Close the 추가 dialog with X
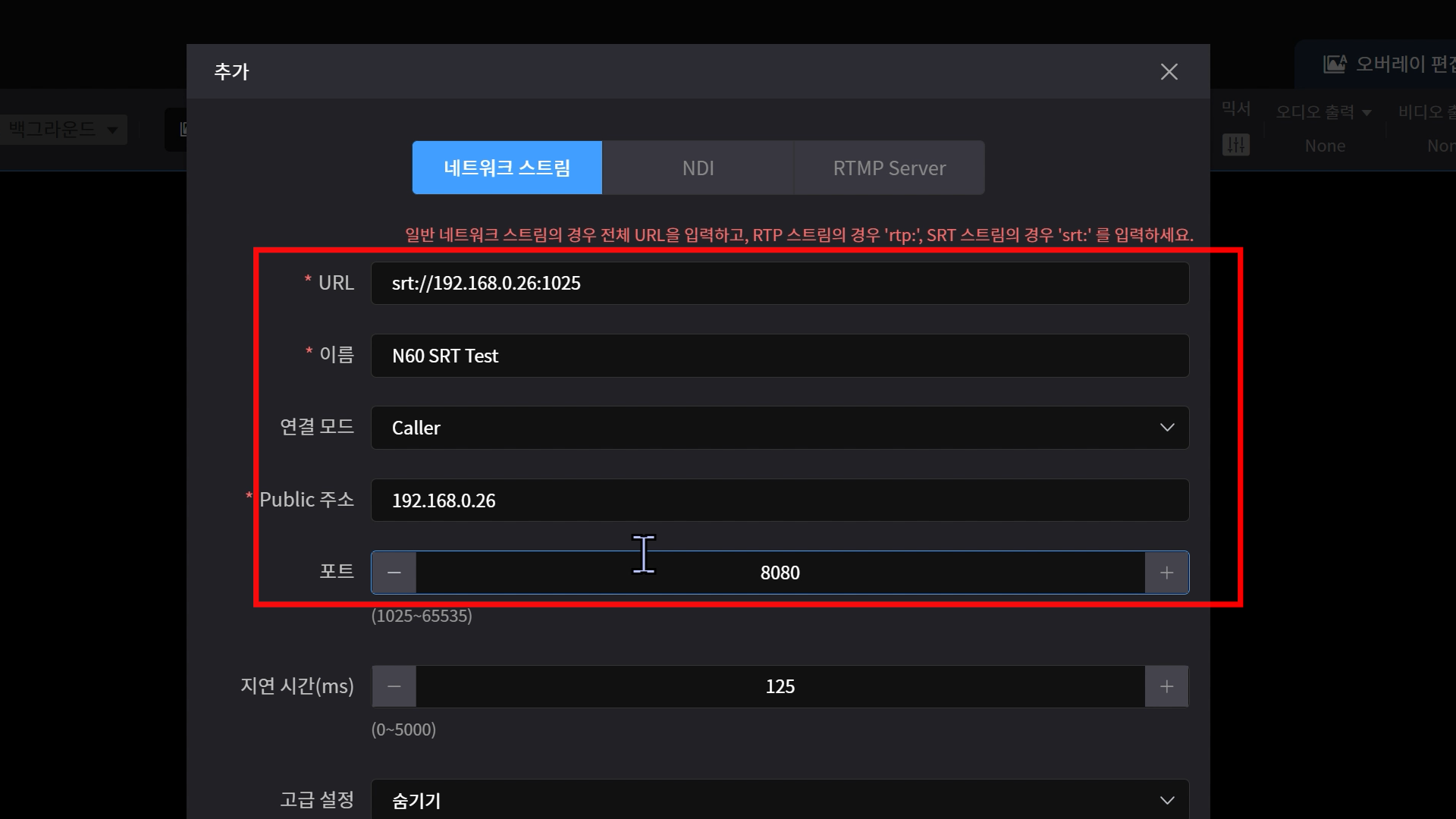 [x=1169, y=72]
